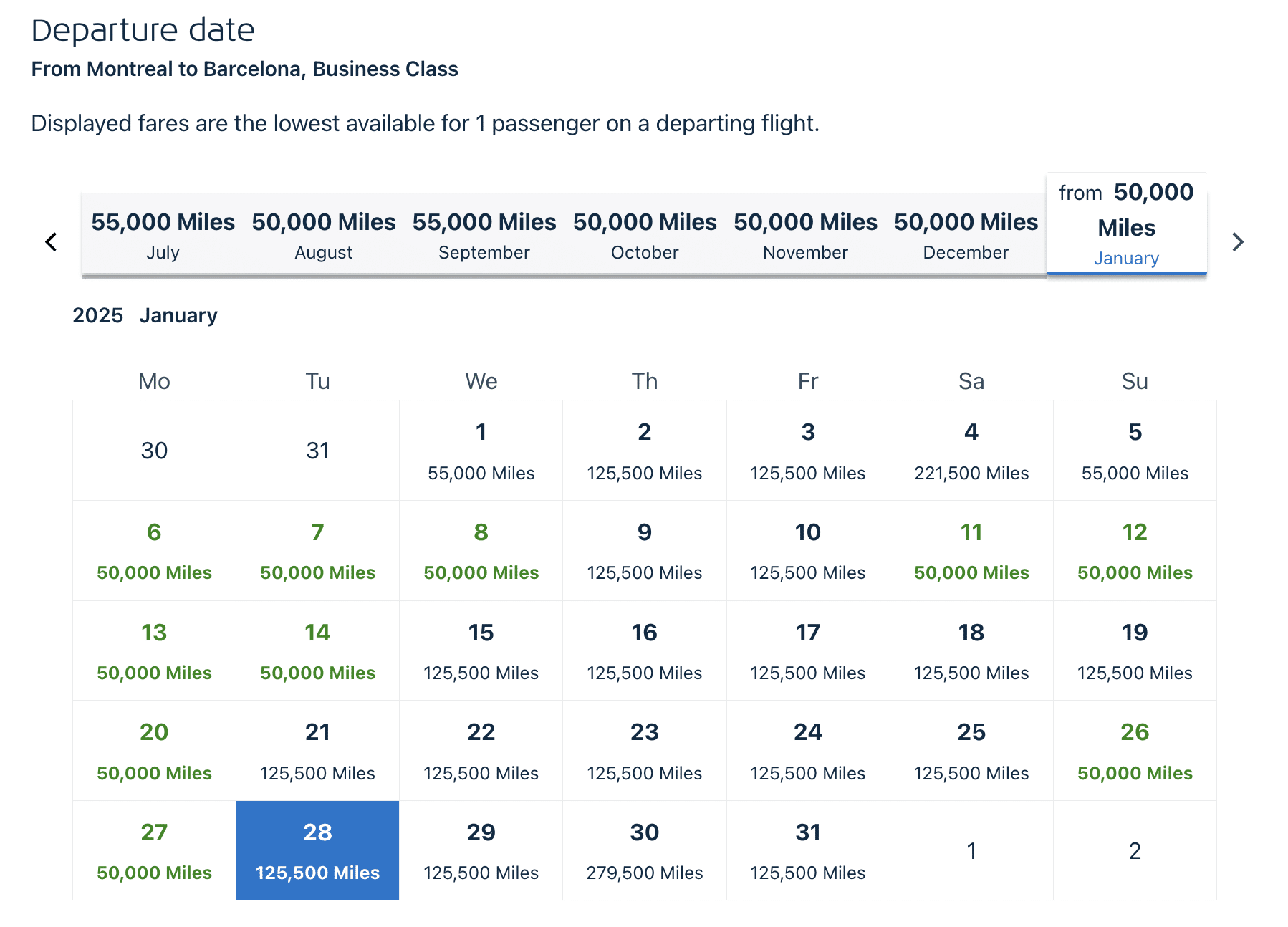This screenshot has height=927, width=1288.
Task: Switch to the July month tab
Action: click(163, 235)
